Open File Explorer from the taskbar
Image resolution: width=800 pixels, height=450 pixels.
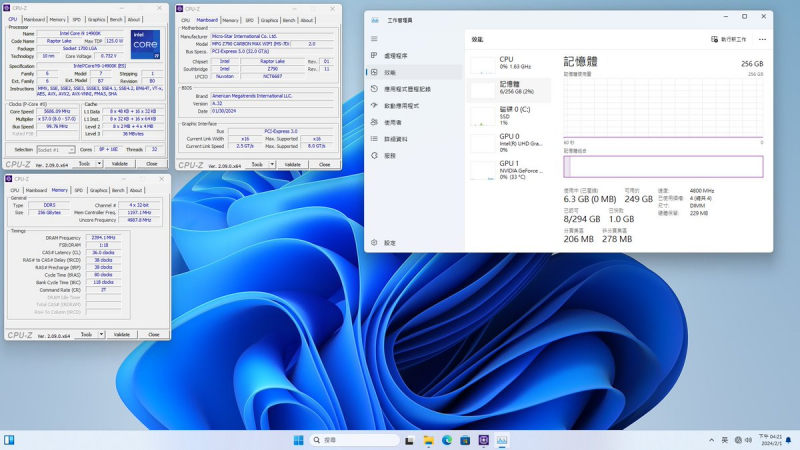[x=429, y=440]
